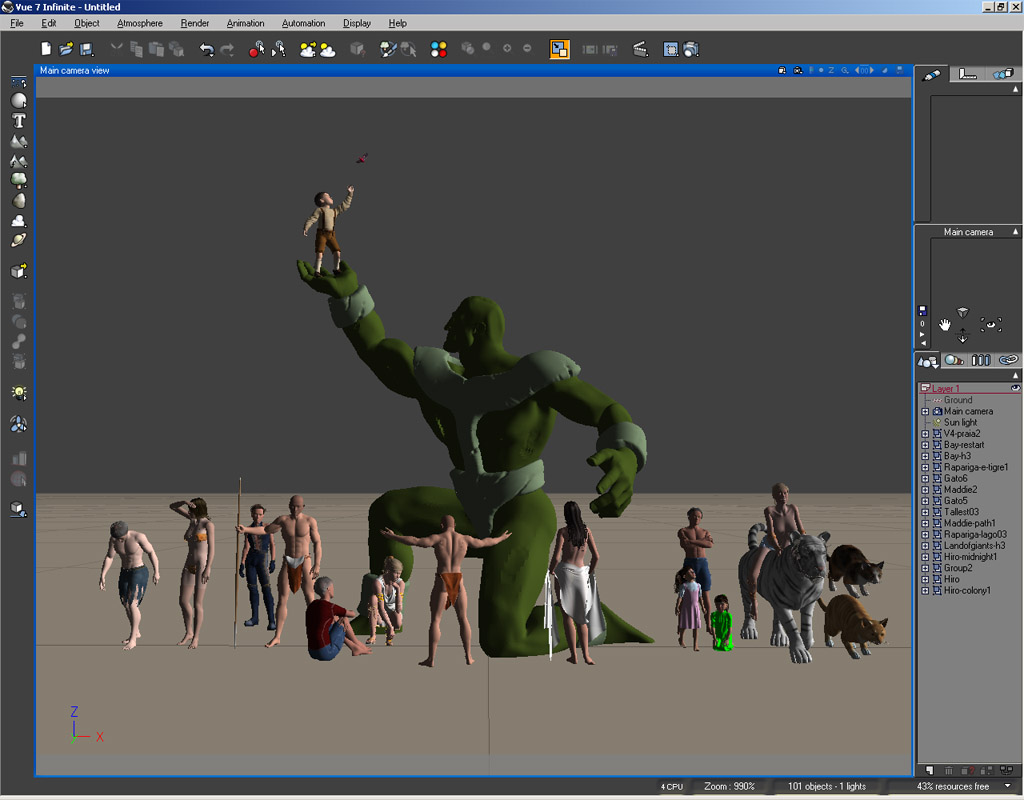Expand the Main camera tree node
Image resolution: width=1024 pixels, height=800 pixels.
click(925, 411)
